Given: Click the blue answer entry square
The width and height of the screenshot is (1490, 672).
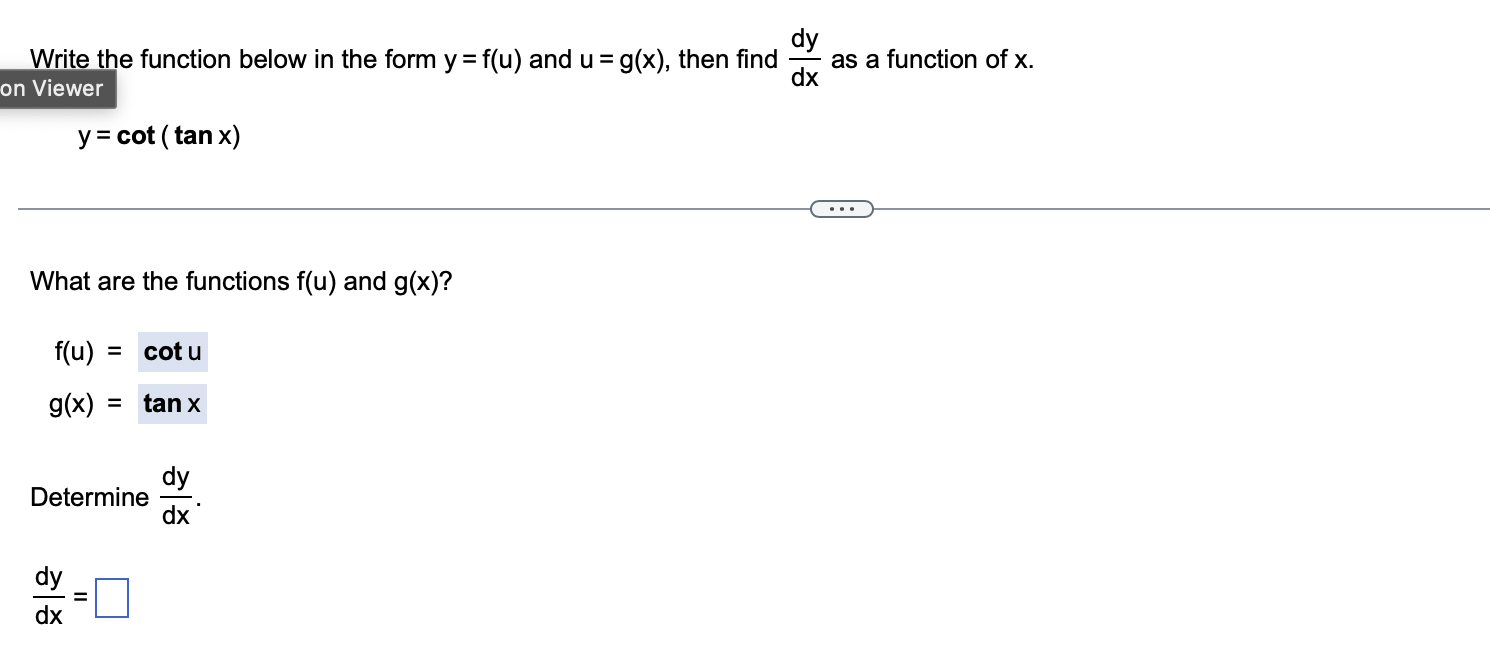Looking at the screenshot, I should pos(110,597).
